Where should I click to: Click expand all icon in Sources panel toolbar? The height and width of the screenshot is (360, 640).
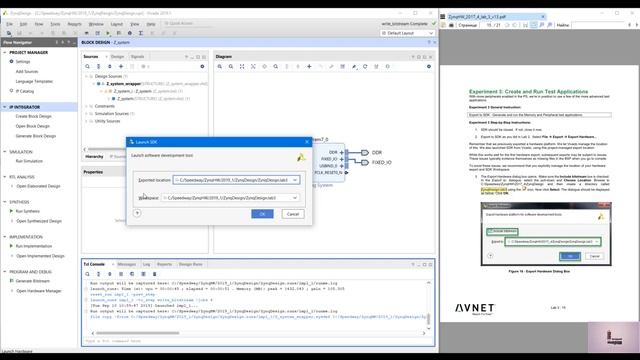[x=109, y=66]
